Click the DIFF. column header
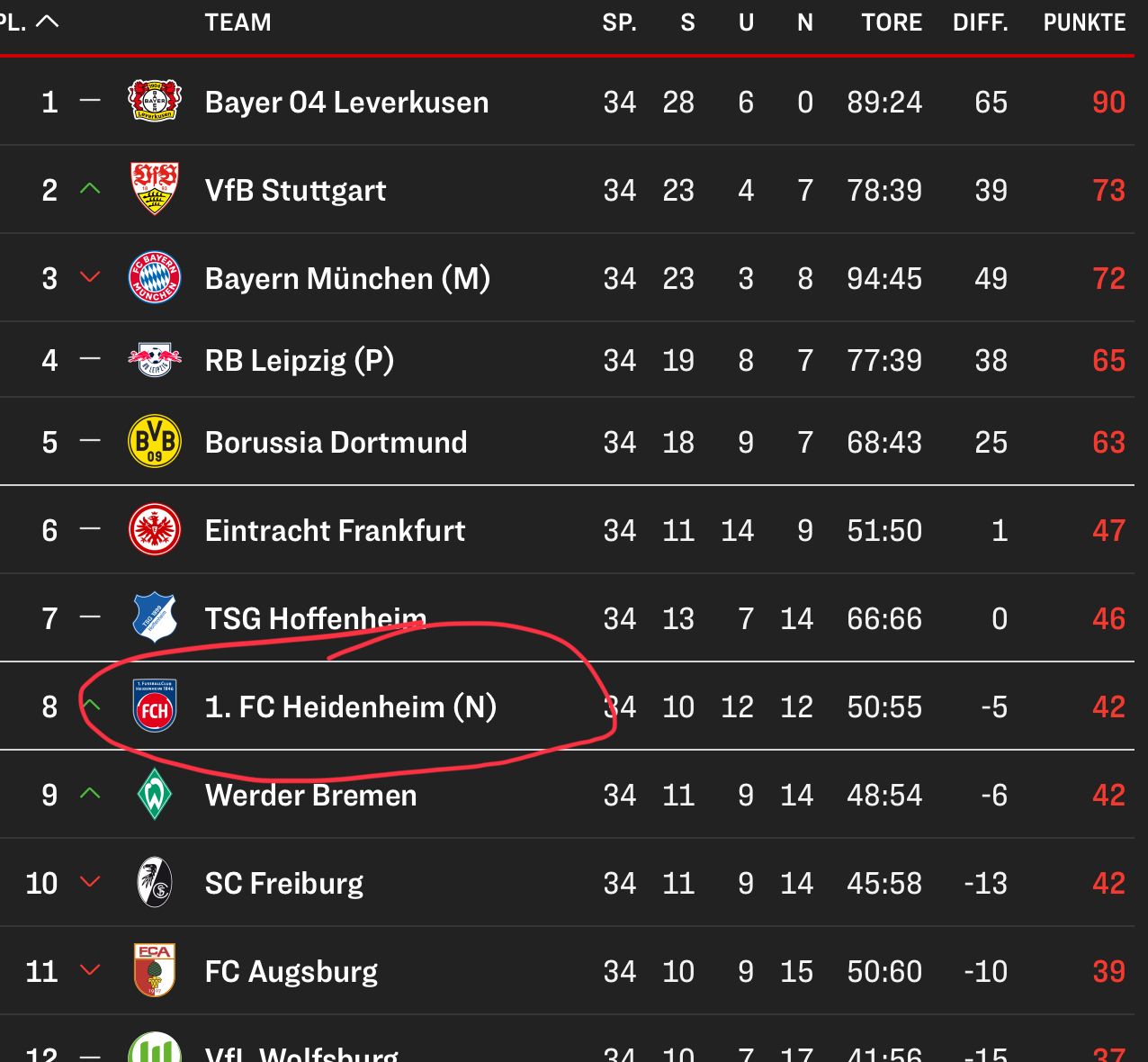1148x1062 pixels. [x=980, y=22]
